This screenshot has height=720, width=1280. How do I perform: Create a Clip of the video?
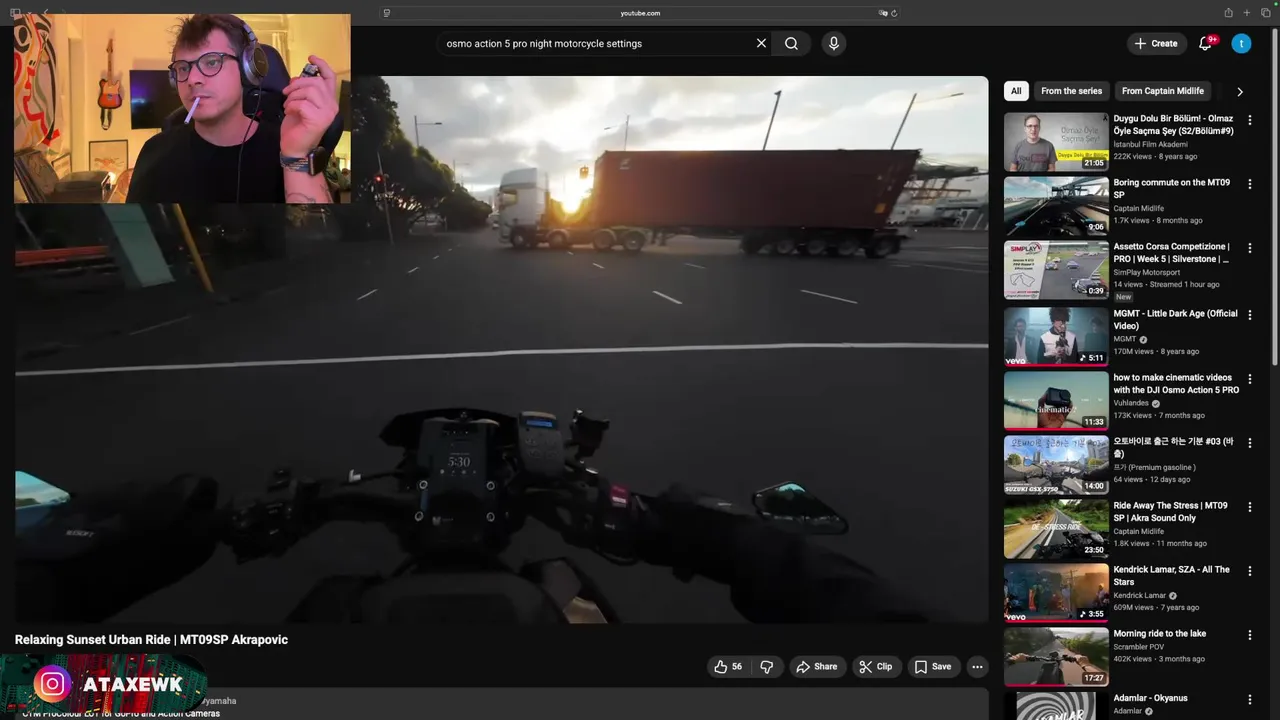coord(875,667)
